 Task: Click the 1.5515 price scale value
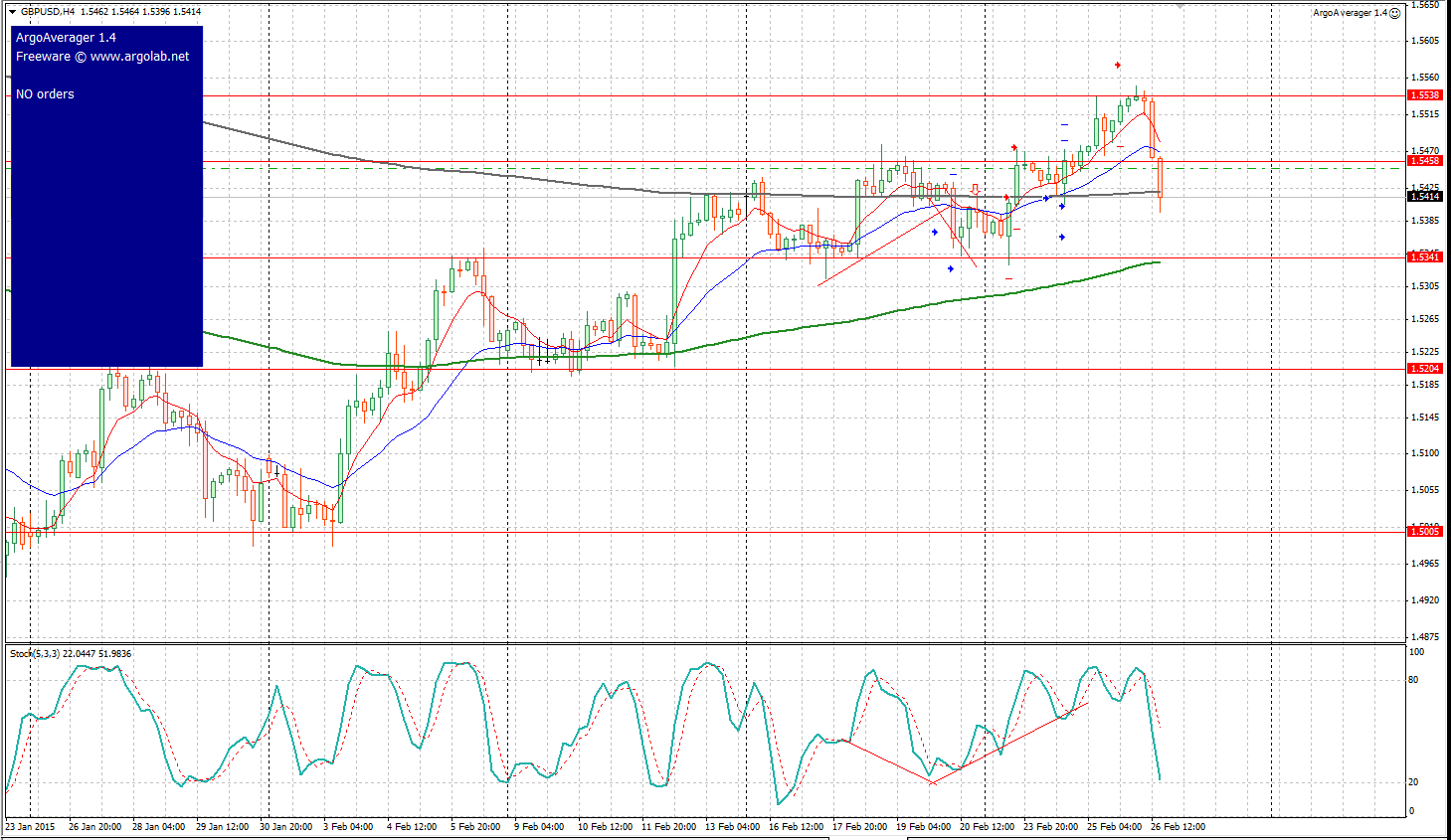[x=1425, y=115]
